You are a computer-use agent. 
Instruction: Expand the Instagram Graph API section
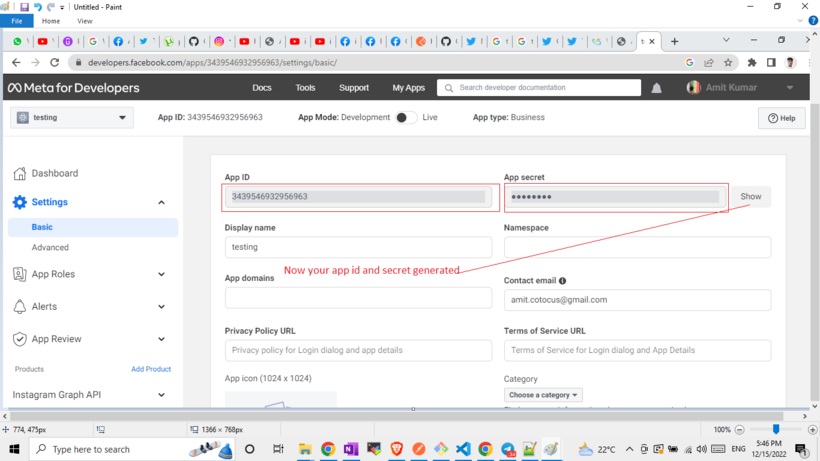click(x=161, y=395)
